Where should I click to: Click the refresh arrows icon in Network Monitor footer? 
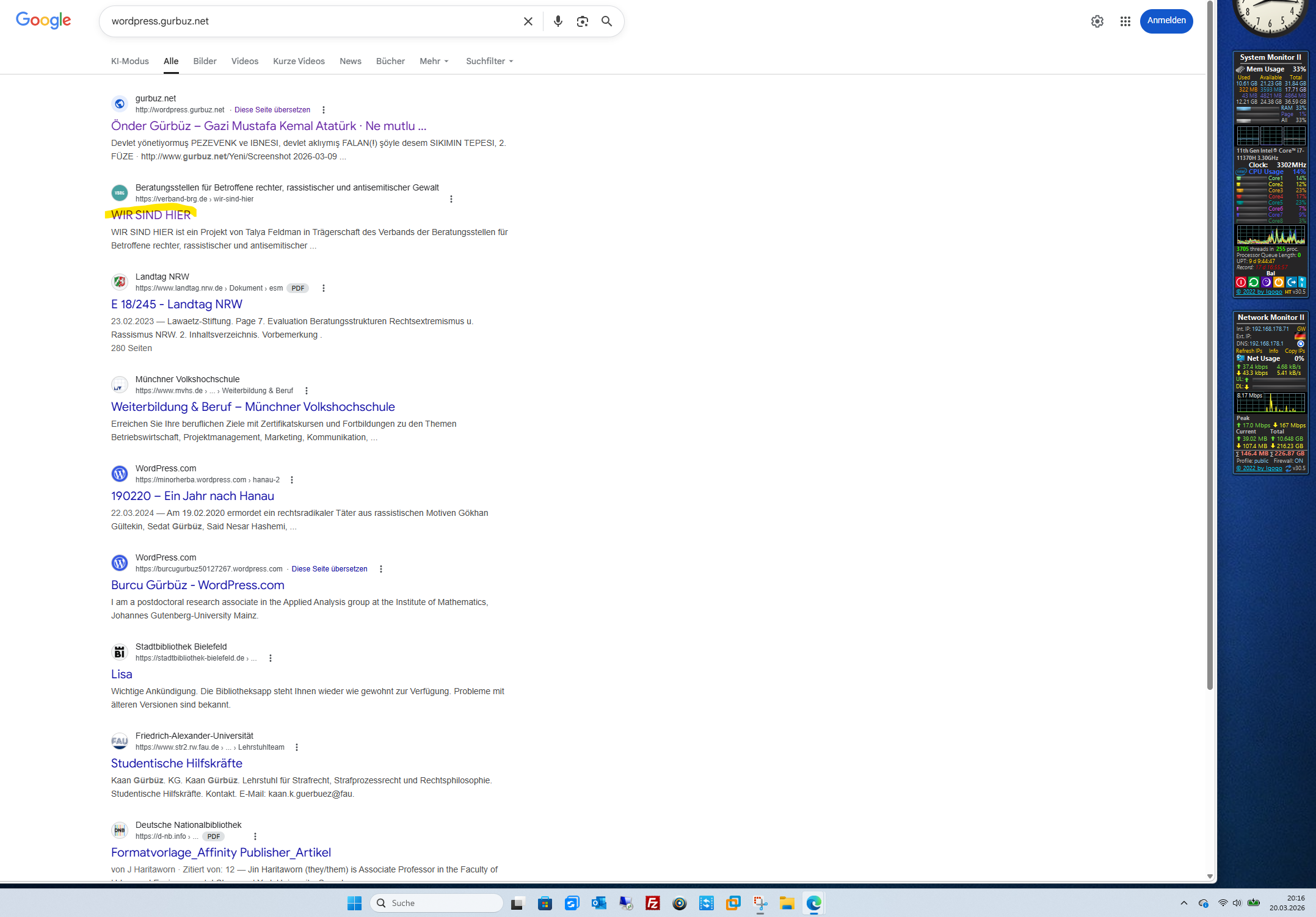click(x=1289, y=468)
